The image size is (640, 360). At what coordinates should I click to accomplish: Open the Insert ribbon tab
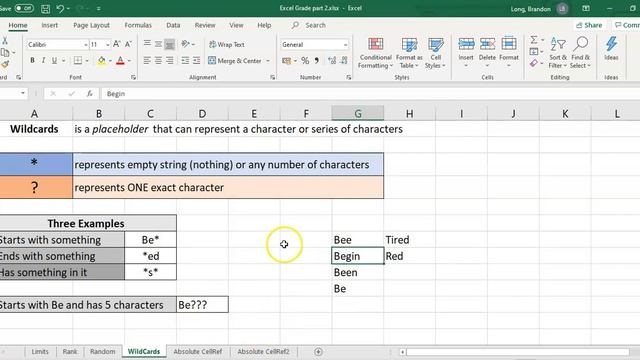49,25
